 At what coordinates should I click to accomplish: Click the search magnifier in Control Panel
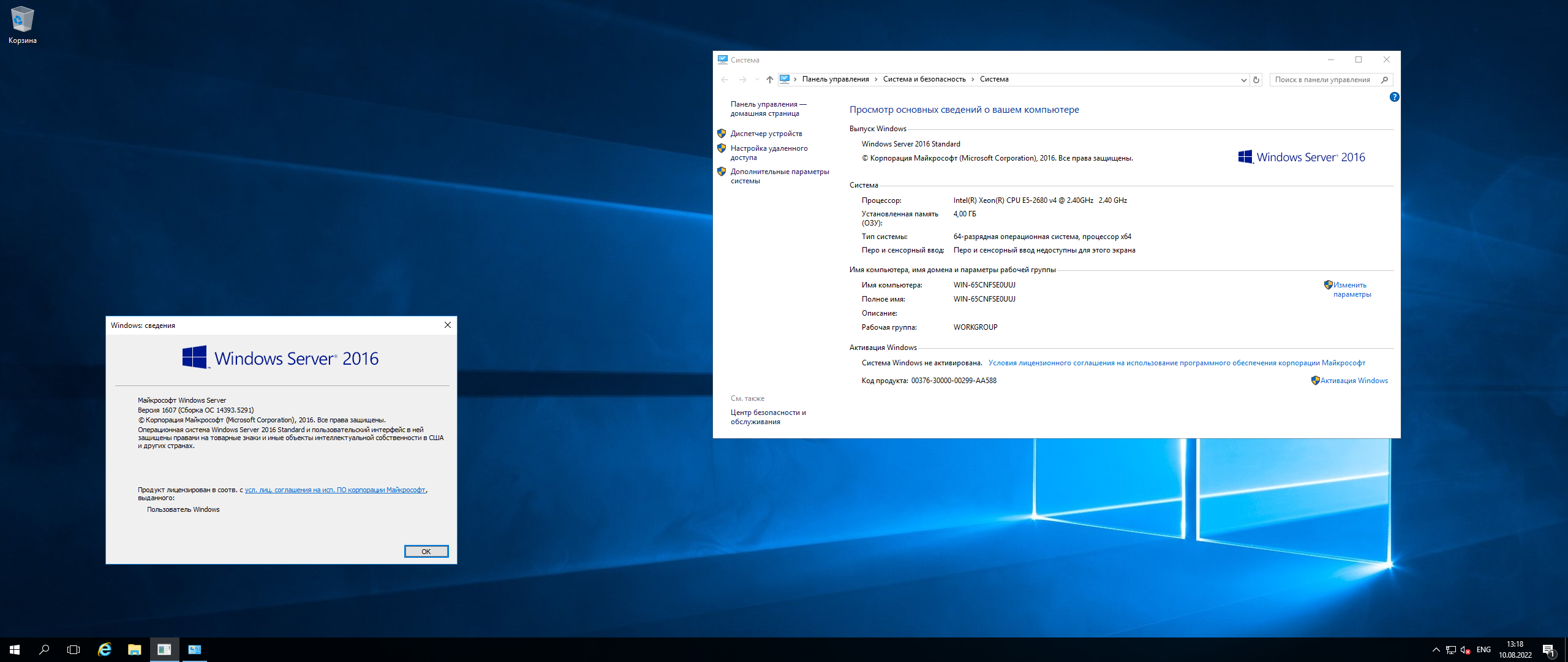point(1385,80)
